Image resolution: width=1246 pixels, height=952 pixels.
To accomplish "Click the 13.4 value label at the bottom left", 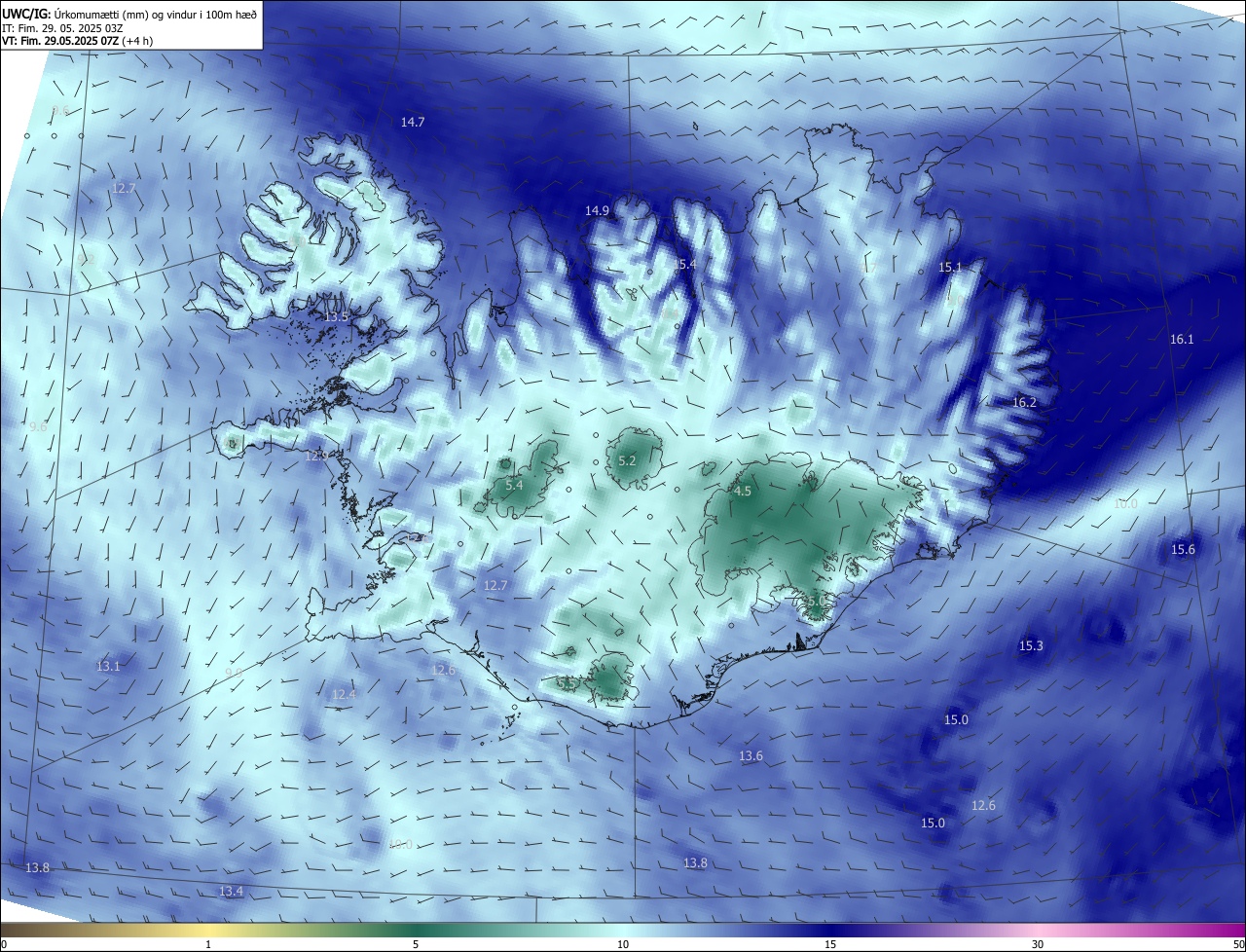I will (231, 891).
